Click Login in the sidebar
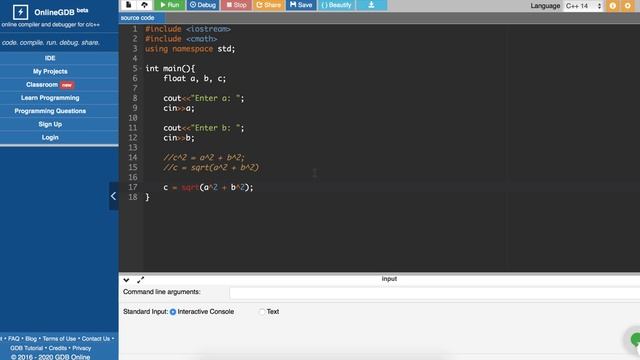The height and width of the screenshot is (360, 640). pyautogui.click(x=50, y=138)
